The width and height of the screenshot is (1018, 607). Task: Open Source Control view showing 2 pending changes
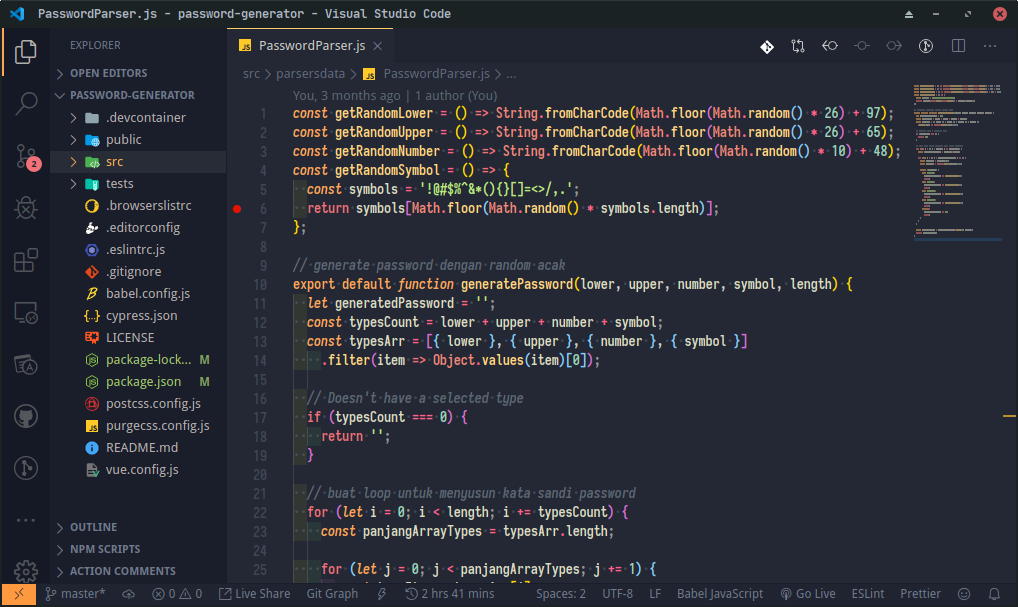click(x=25, y=157)
